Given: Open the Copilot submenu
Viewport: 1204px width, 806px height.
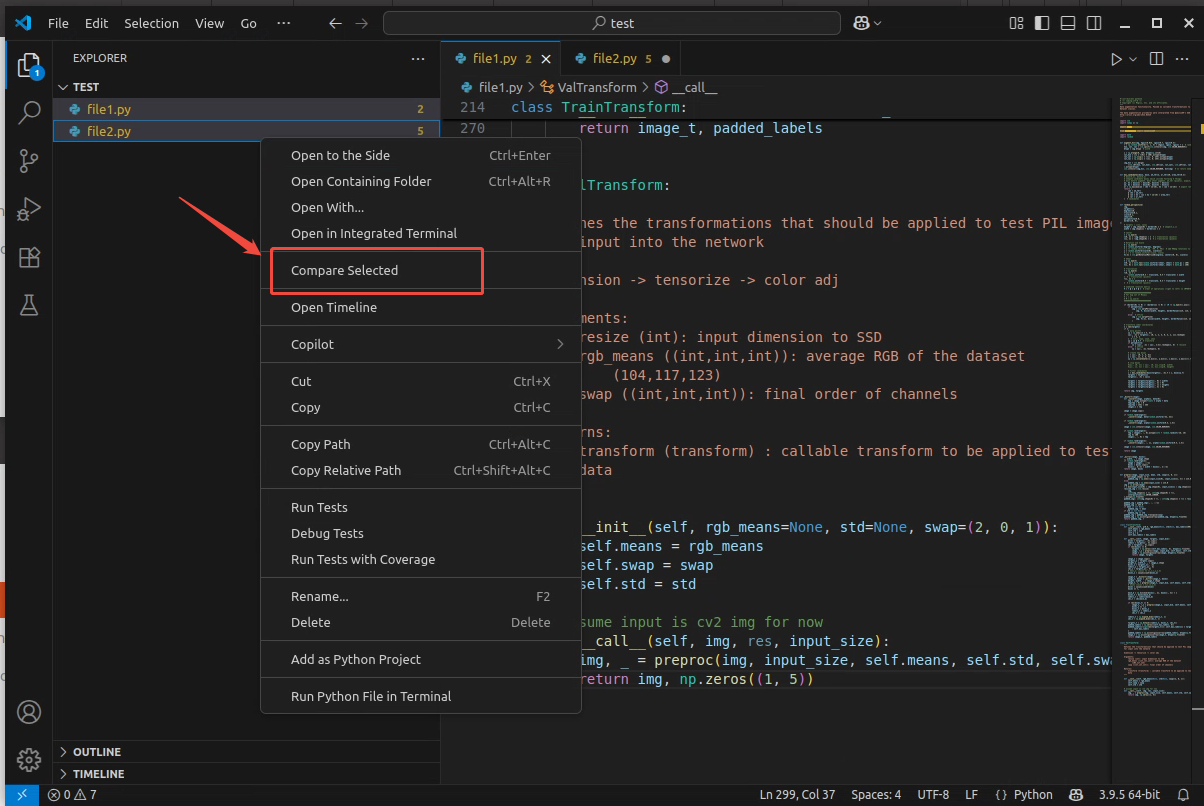Looking at the screenshot, I should pos(421,344).
